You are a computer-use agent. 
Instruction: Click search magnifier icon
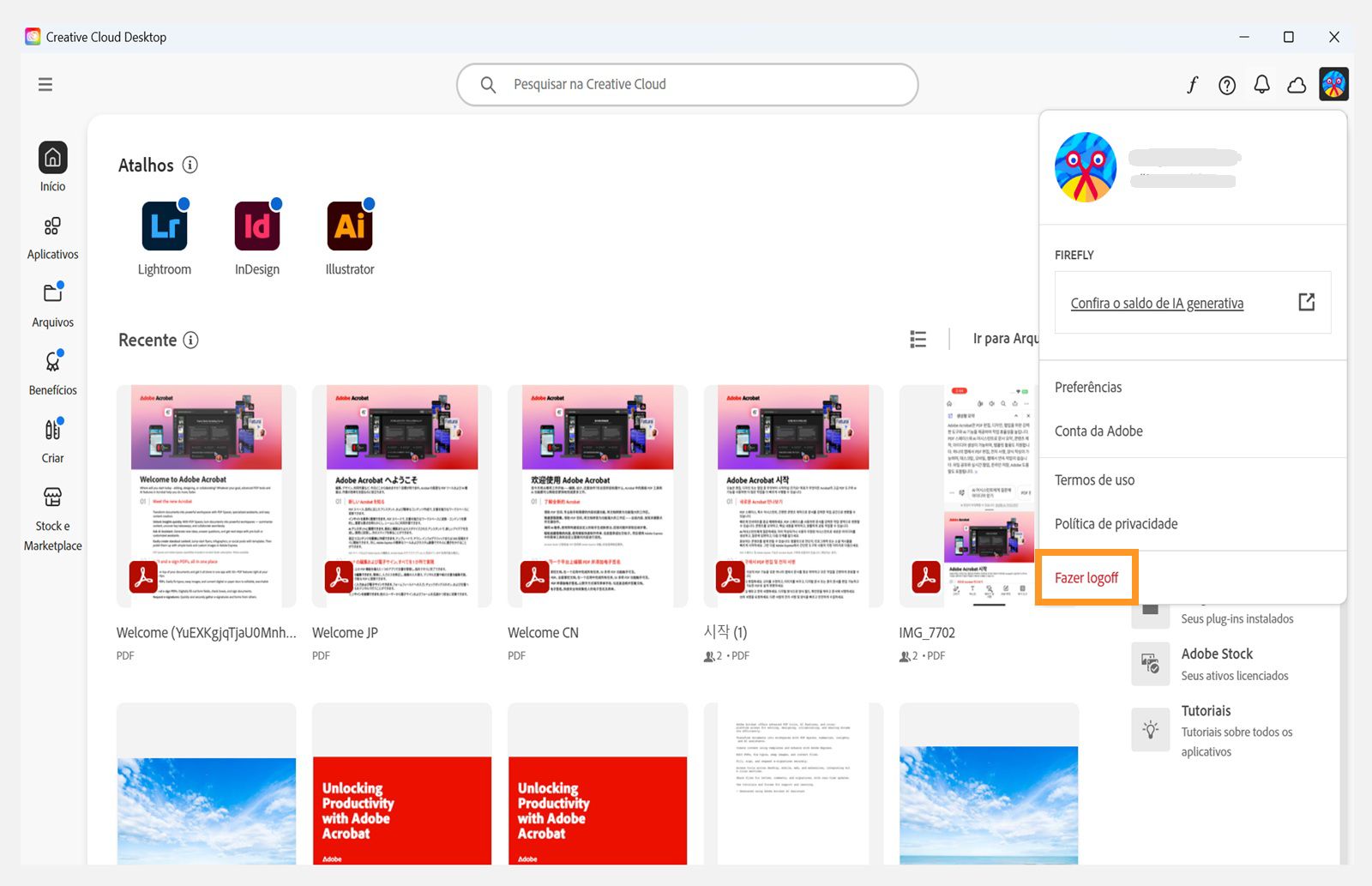click(488, 85)
